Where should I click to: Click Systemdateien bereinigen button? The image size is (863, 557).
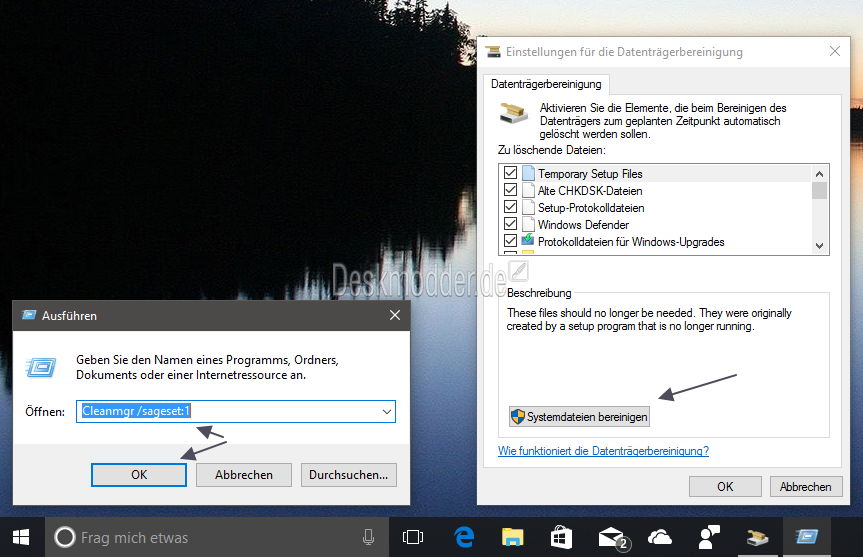tap(579, 417)
